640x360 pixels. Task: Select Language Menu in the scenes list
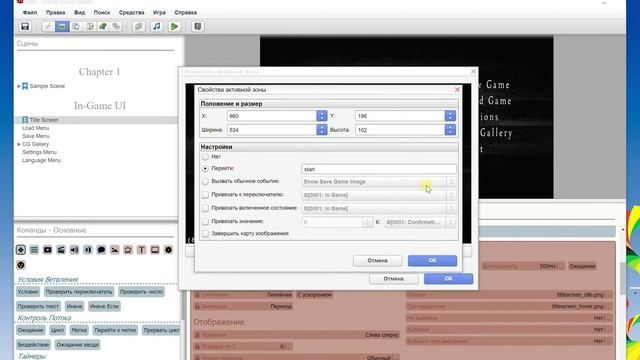click(41, 160)
